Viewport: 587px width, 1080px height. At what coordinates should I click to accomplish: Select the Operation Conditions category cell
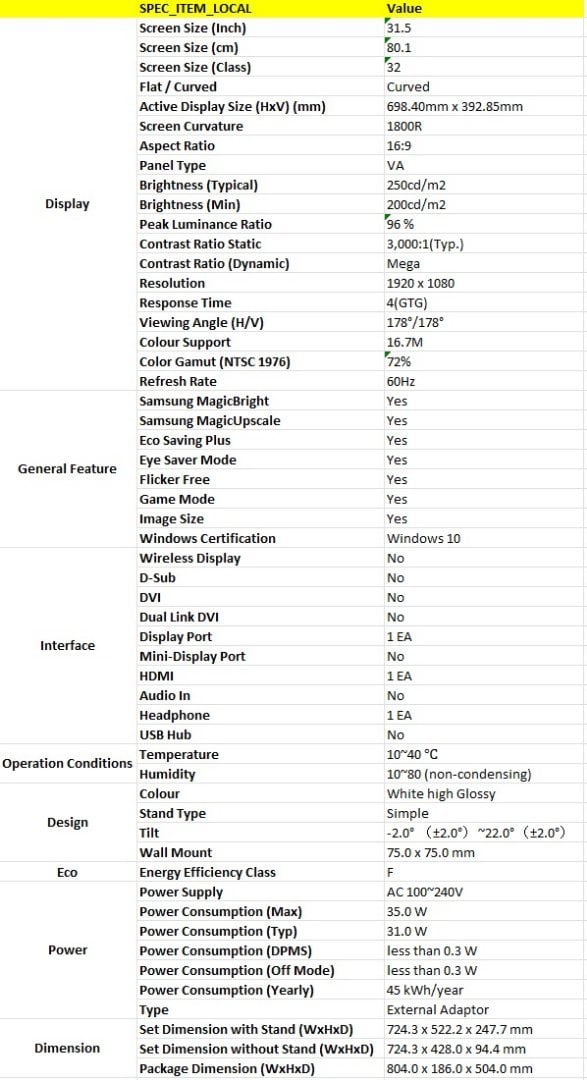tap(68, 764)
